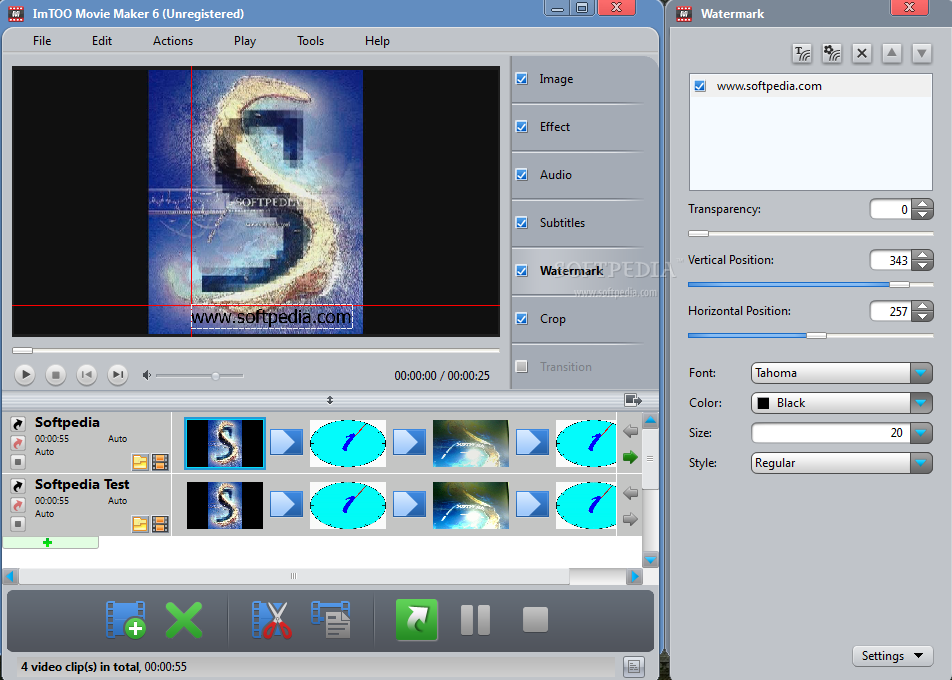Toggle the Crop checkbox
This screenshot has width=952, height=680.
click(x=522, y=318)
